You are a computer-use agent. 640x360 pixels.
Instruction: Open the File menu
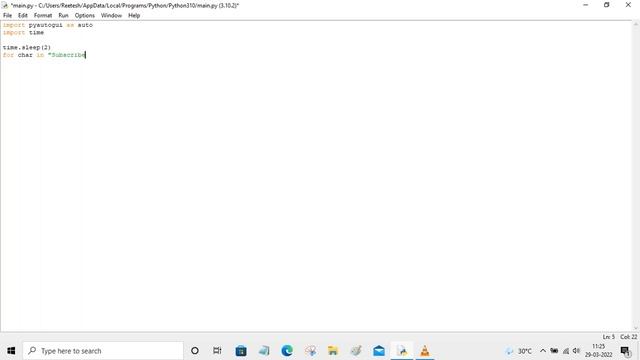click(7, 16)
